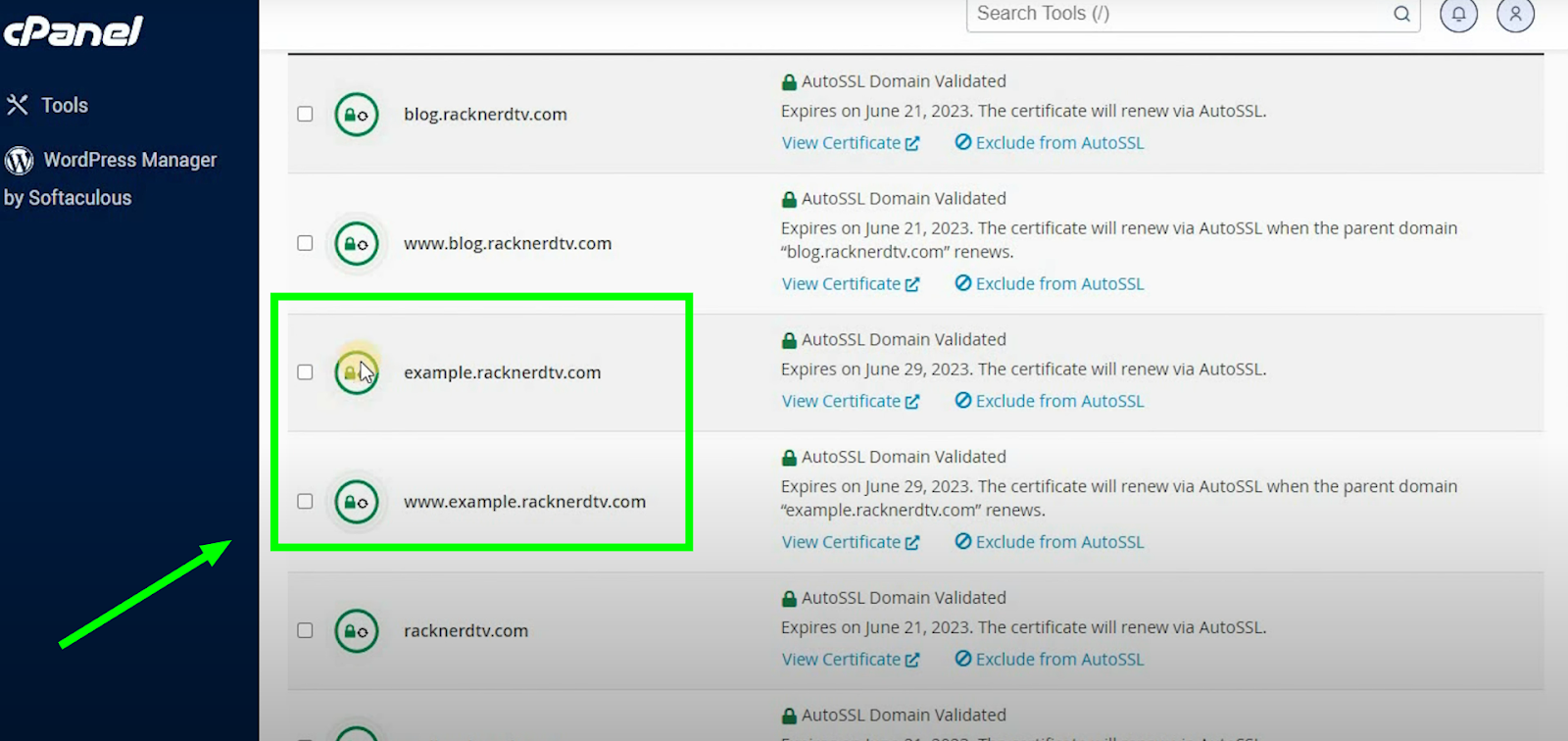Click the blog.racknerdtv.com domain name
This screenshot has height=741, width=1568.
pyautogui.click(x=485, y=115)
